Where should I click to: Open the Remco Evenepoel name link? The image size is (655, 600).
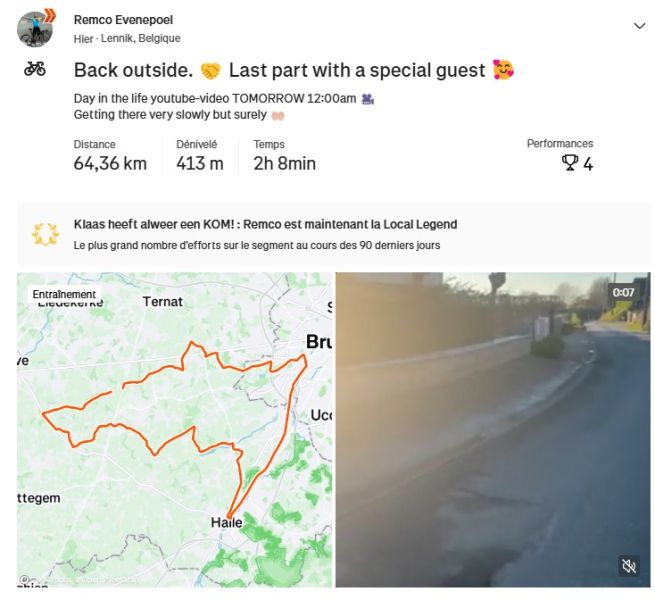click(x=123, y=20)
